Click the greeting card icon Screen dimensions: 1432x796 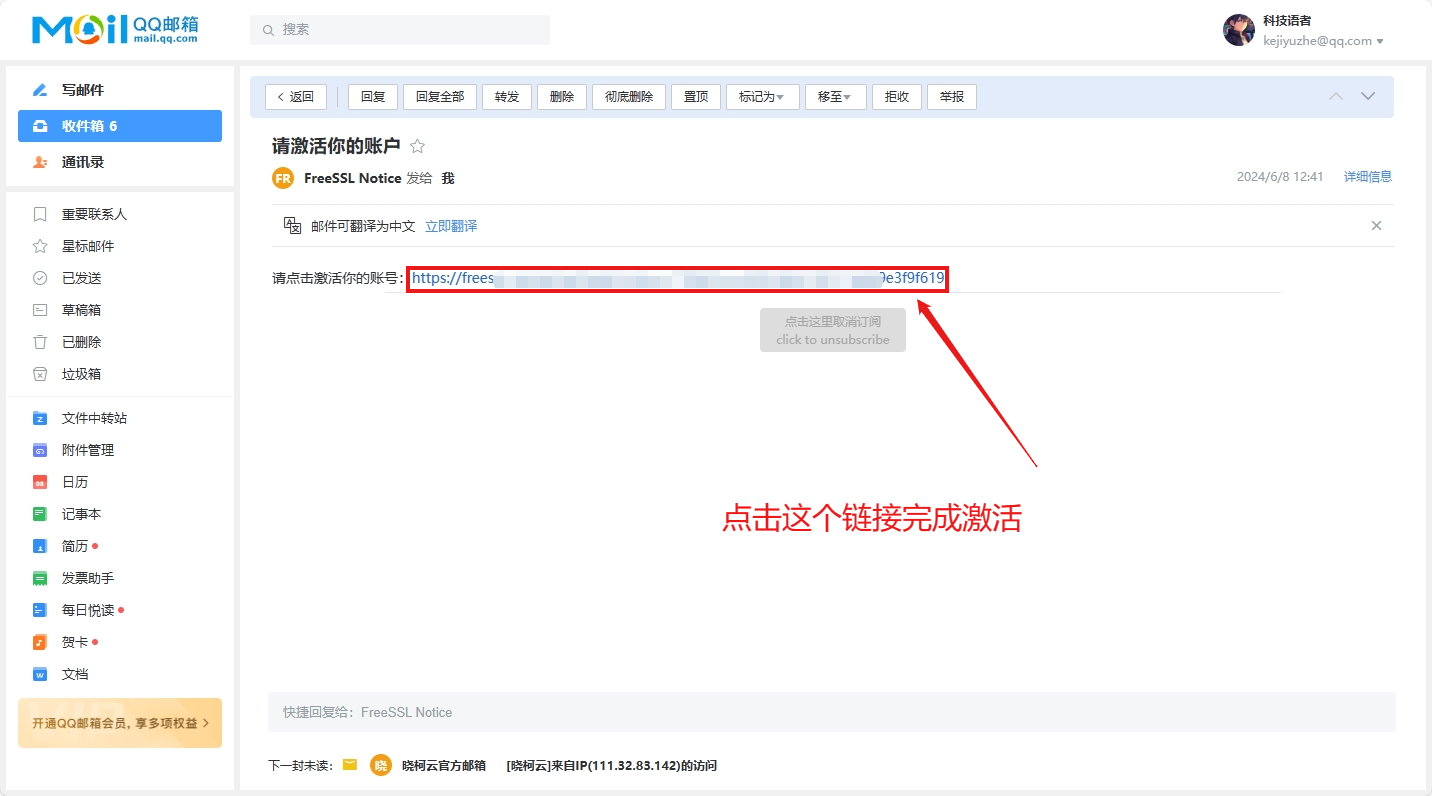(x=40, y=642)
